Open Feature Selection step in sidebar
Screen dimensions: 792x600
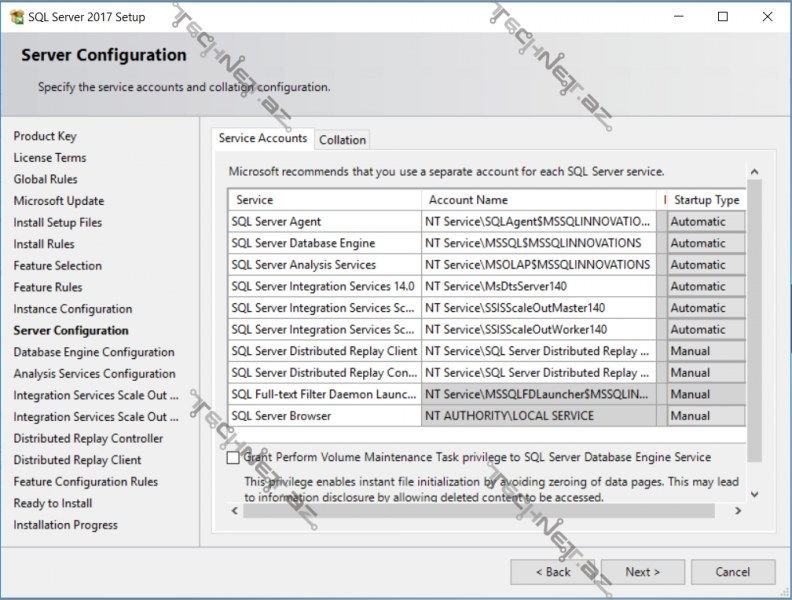coord(58,266)
